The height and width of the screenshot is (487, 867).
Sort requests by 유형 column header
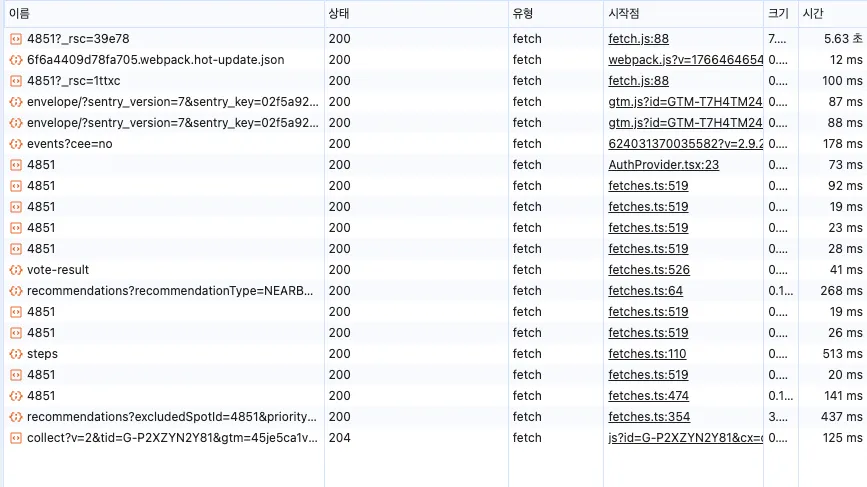[x=524, y=13]
